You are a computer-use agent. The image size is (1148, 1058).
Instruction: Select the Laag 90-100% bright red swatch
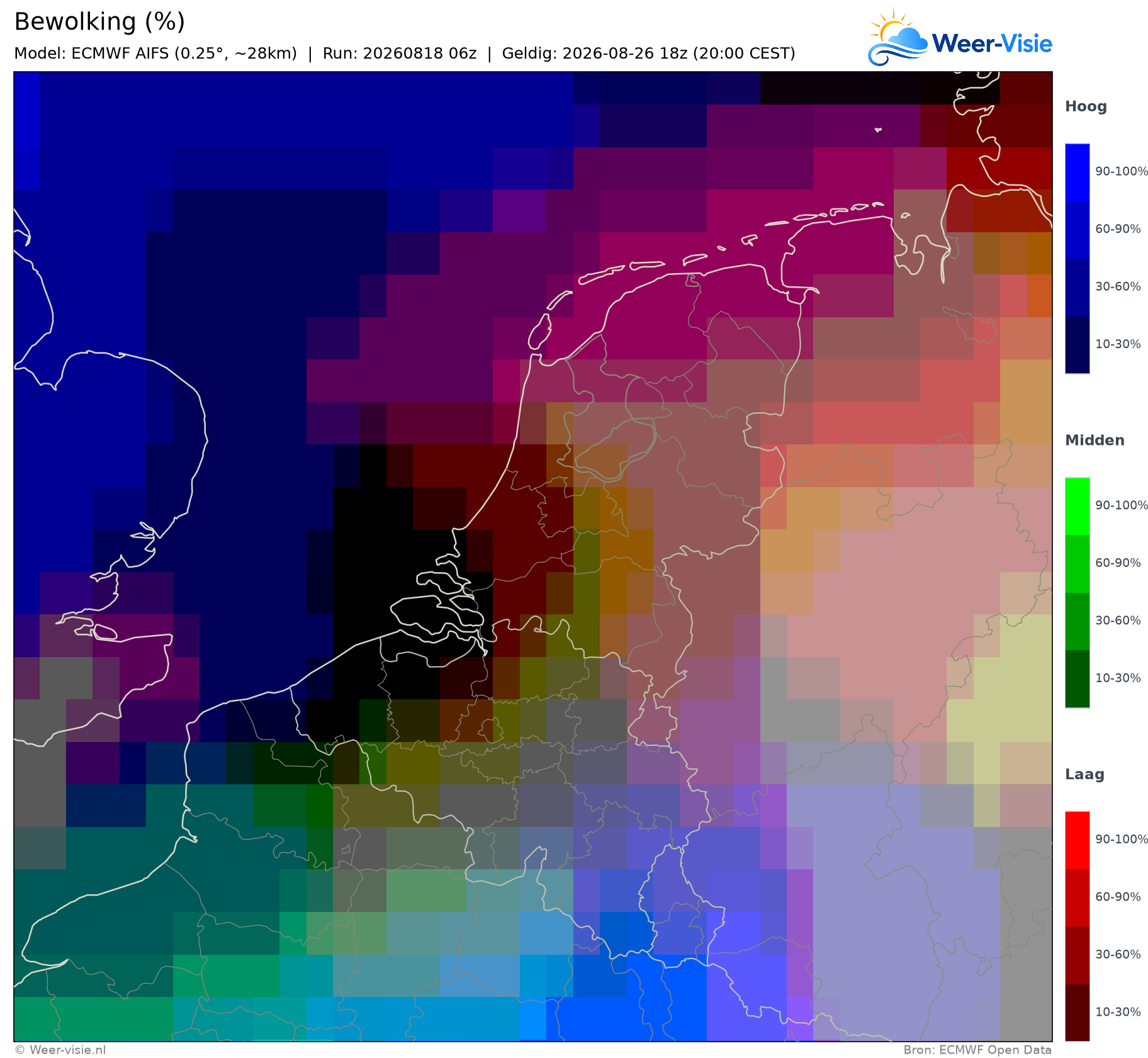pyautogui.click(x=1077, y=841)
